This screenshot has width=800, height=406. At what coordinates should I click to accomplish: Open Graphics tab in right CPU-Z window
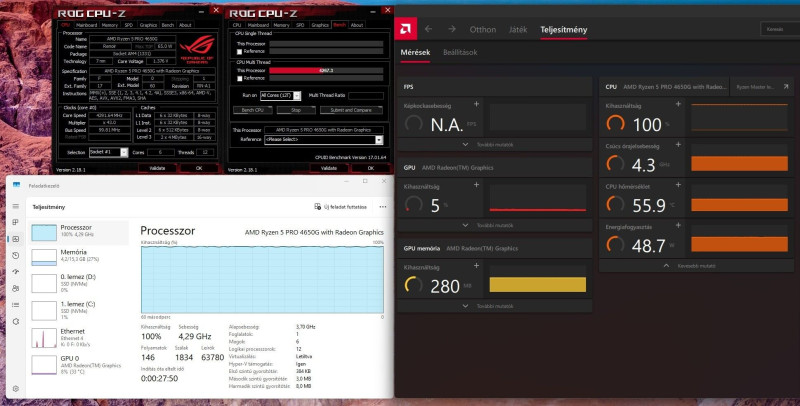click(320, 24)
